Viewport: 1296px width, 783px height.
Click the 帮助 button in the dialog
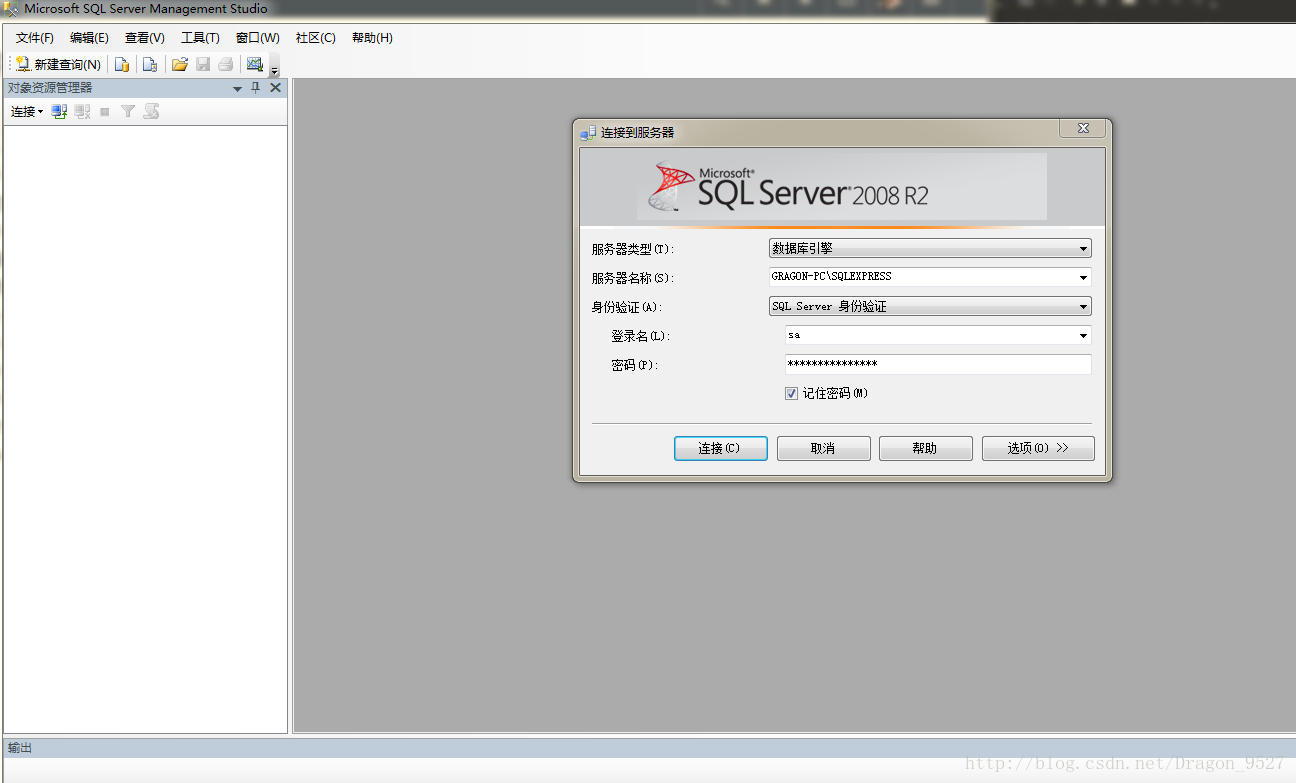click(925, 448)
